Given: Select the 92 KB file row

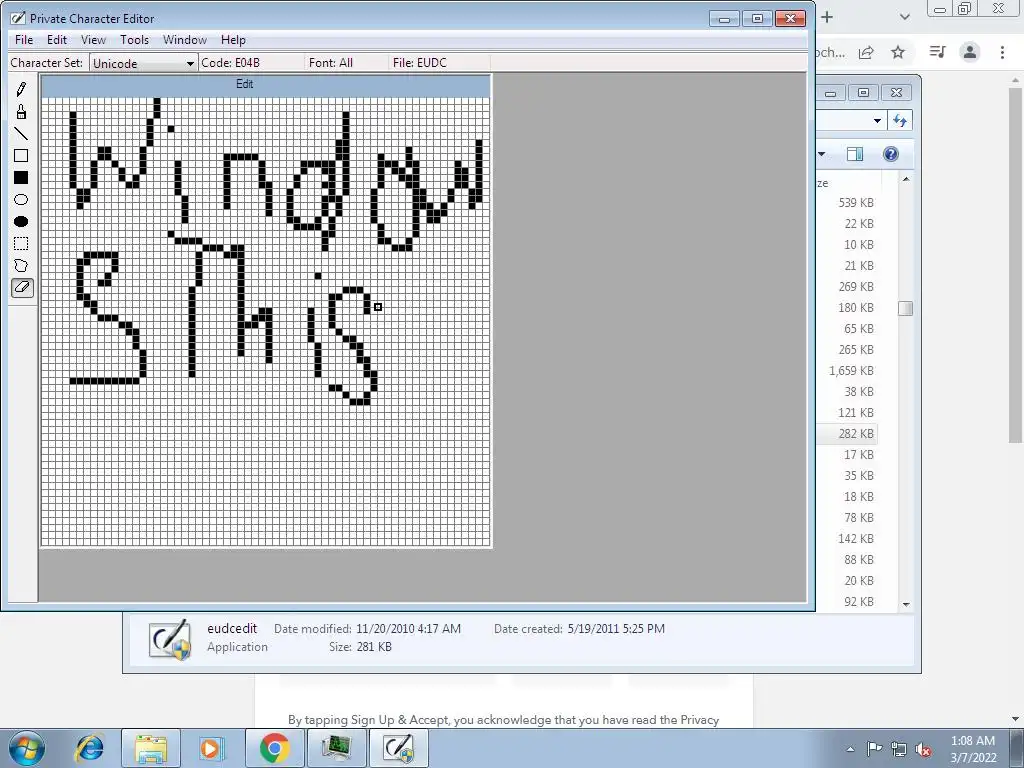Looking at the screenshot, I should [x=846, y=601].
